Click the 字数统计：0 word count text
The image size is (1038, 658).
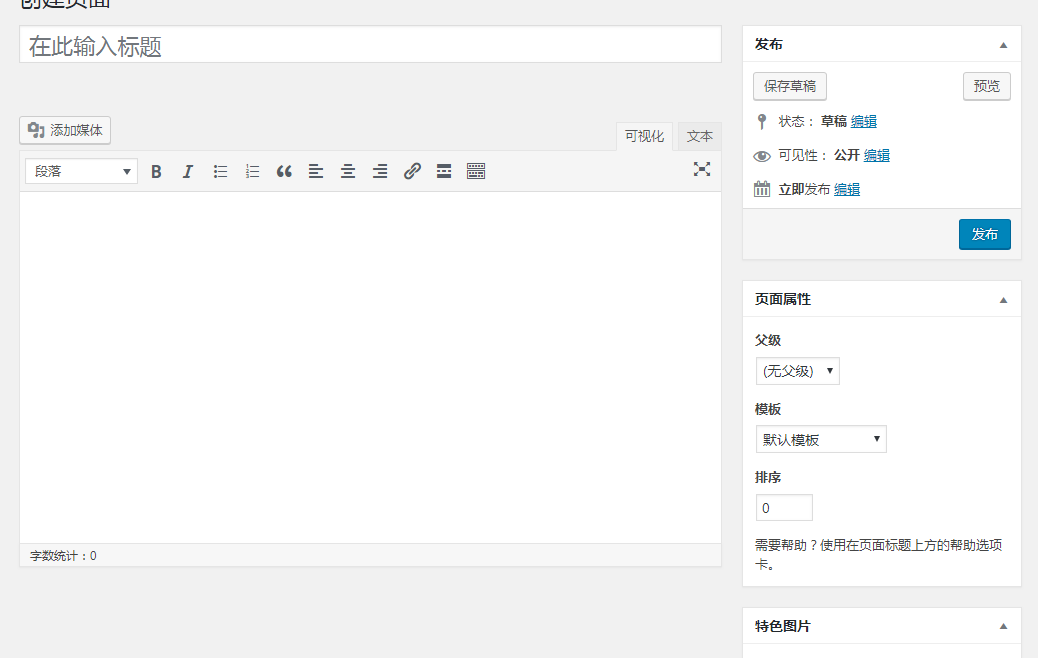point(63,556)
